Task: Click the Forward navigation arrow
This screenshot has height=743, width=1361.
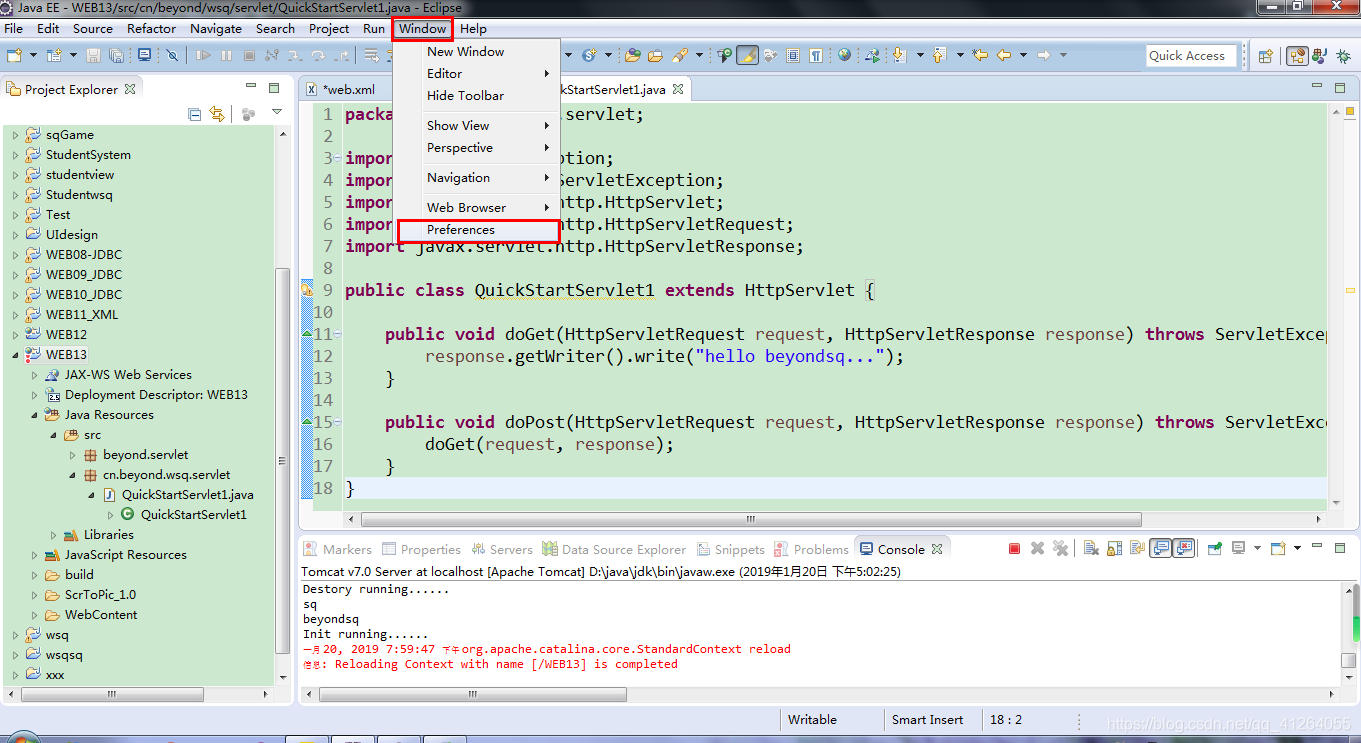Action: pyautogui.click(x=1043, y=55)
